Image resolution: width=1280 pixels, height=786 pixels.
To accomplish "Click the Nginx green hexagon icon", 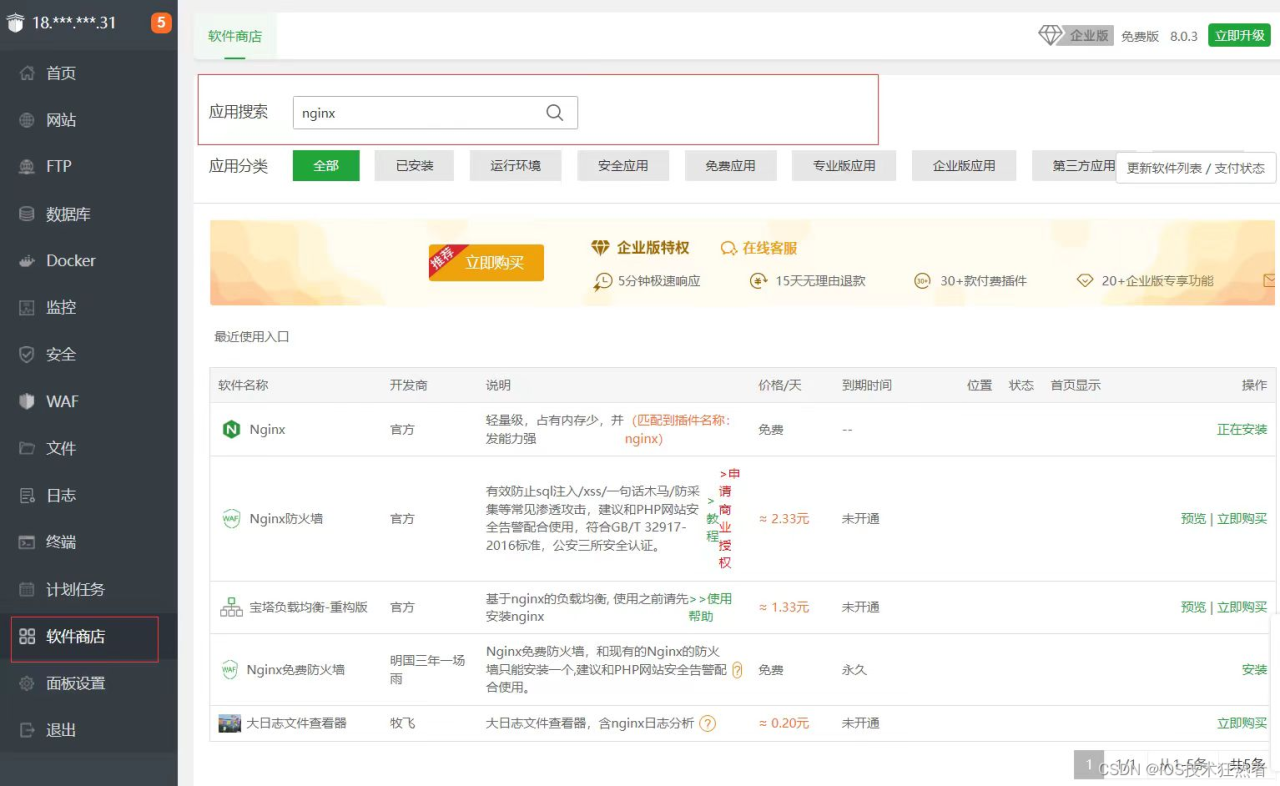I will [x=231, y=429].
